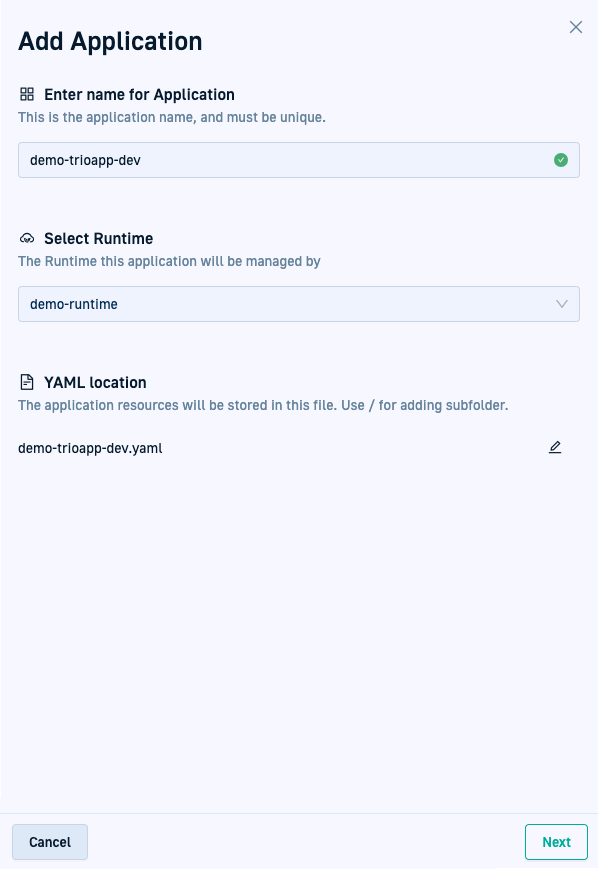Click the subfolder hint text under YAML location
Image resolution: width=598 pixels, height=869 pixels.
[263, 405]
